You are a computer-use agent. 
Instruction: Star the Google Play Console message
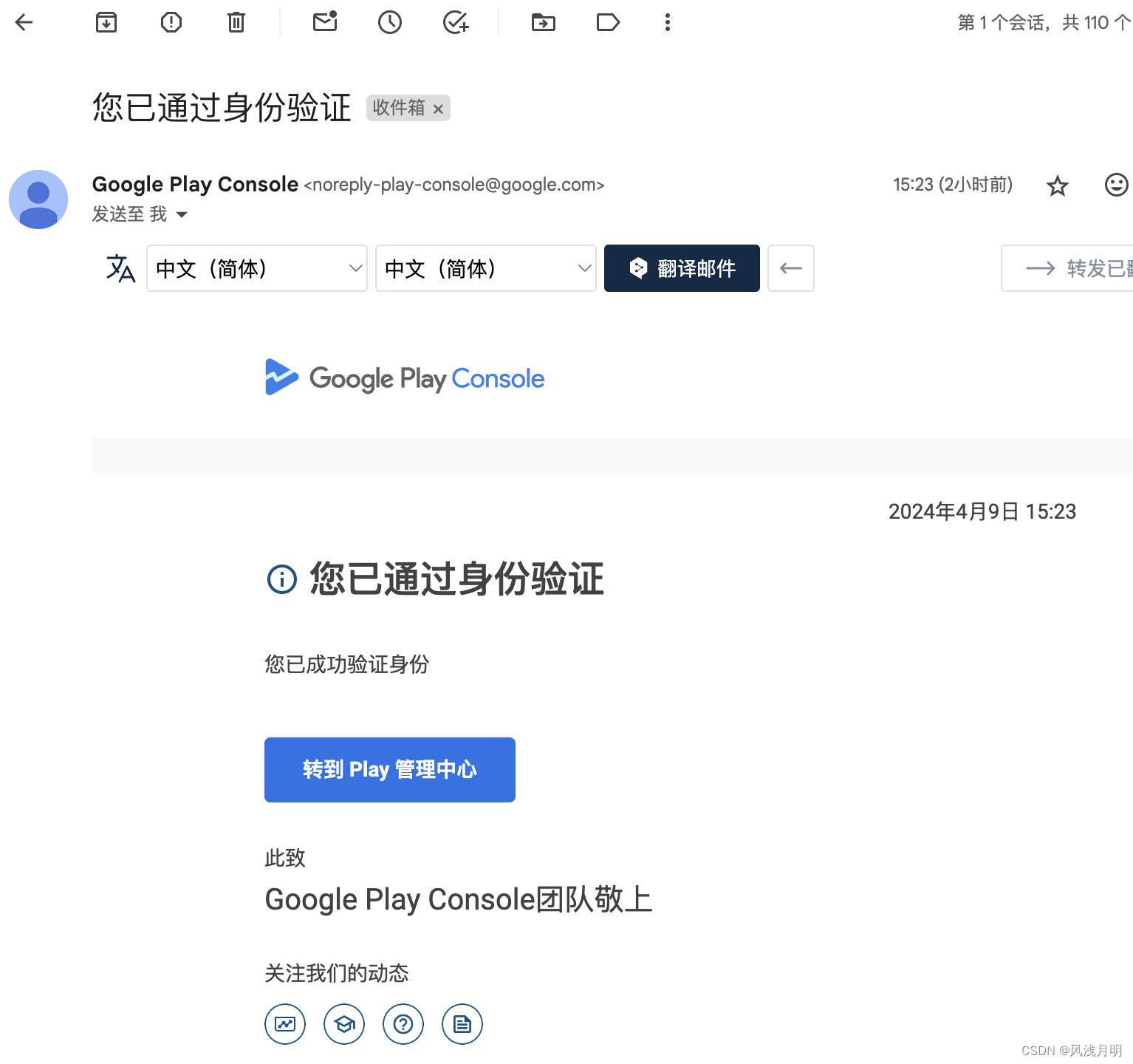point(1058,185)
